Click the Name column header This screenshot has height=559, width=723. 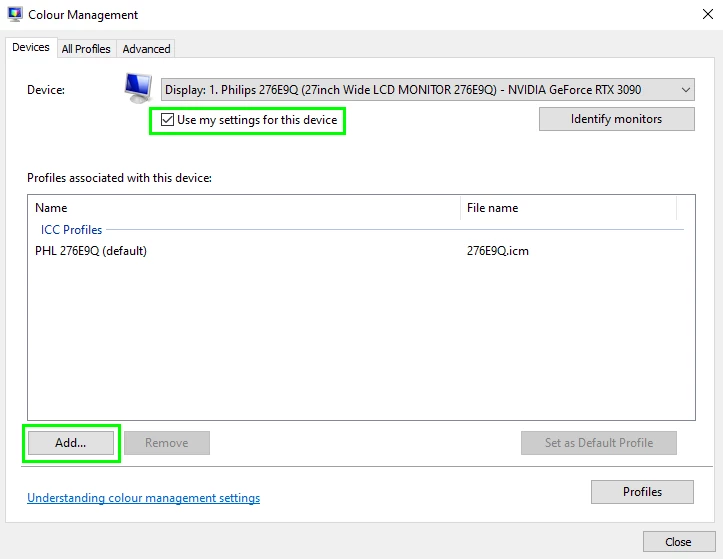244,208
